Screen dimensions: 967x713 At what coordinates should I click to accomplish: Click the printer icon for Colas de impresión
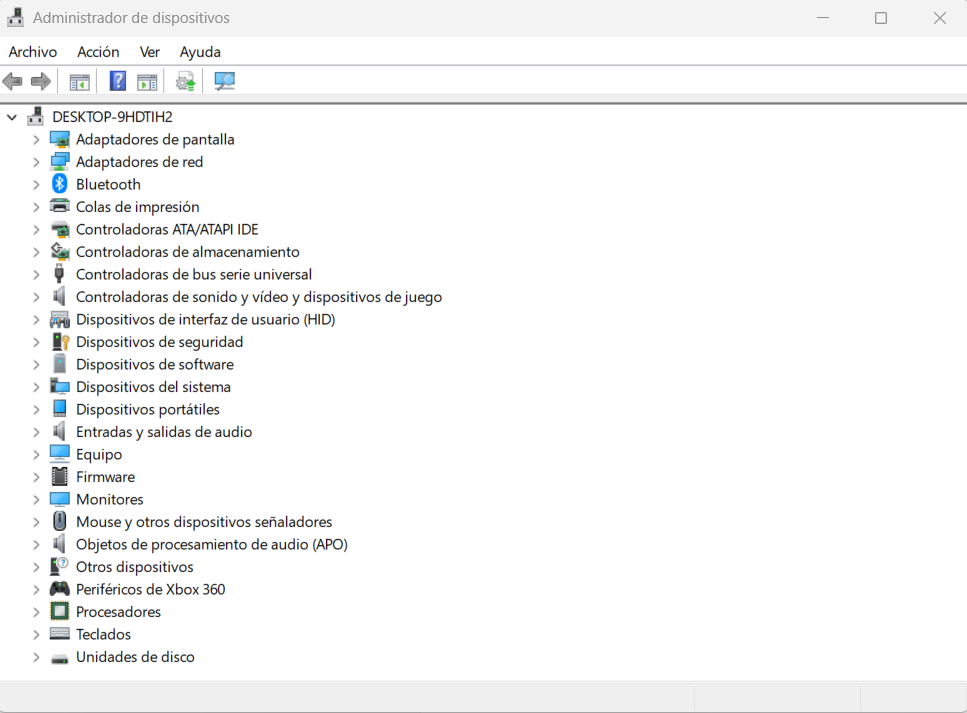click(60, 206)
